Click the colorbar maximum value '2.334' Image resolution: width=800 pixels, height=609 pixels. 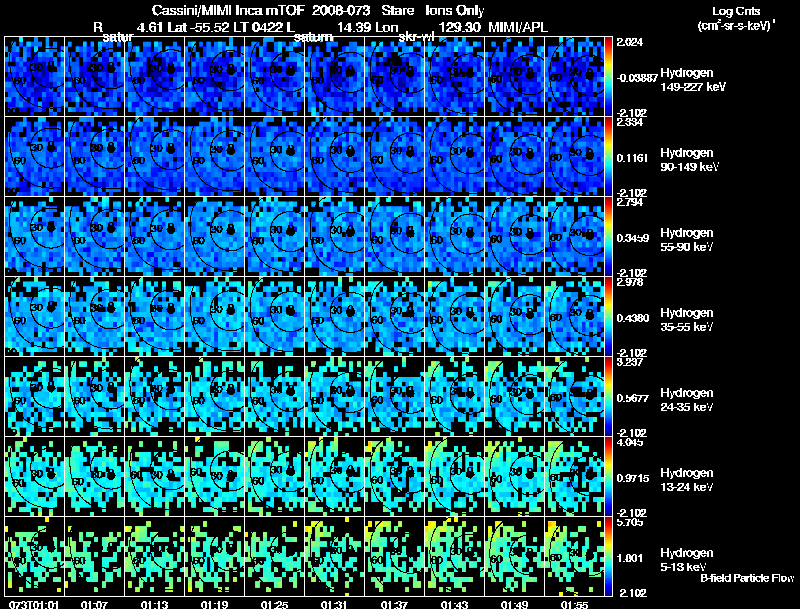pyautogui.click(x=630, y=122)
